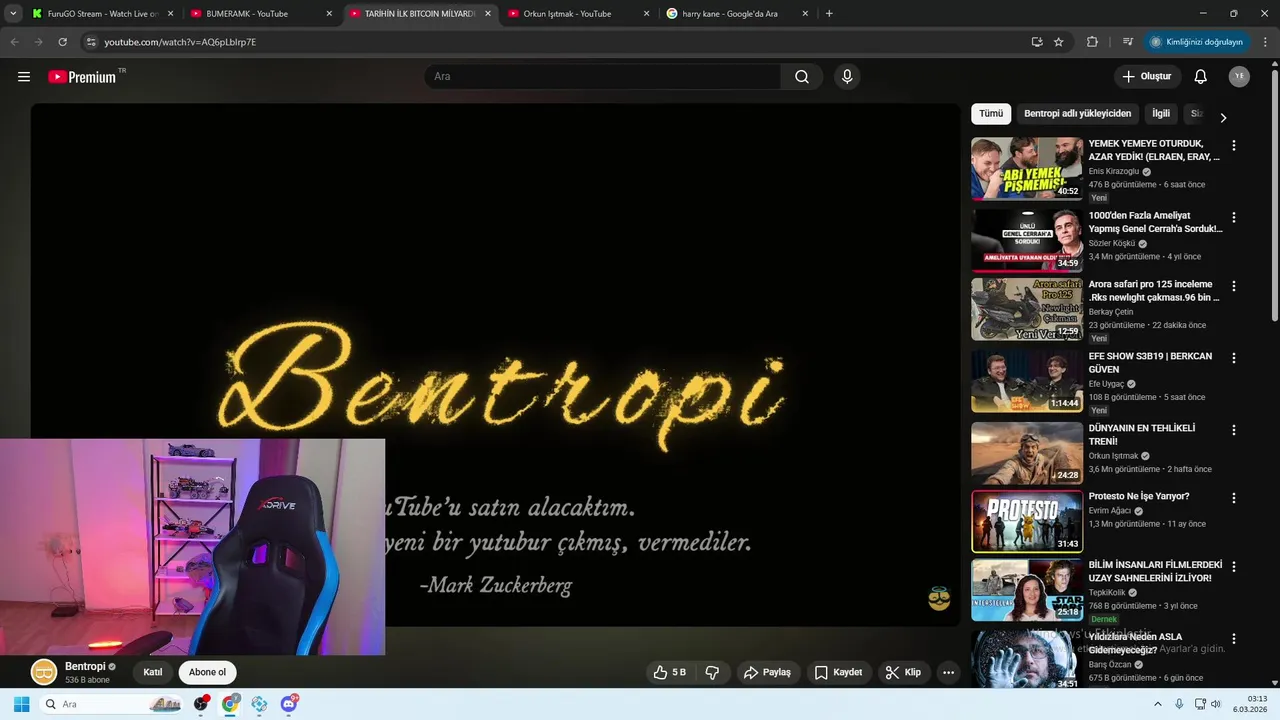This screenshot has width=1280, height=720.
Task: Start voice search with the microphone icon
Action: [x=847, y=77]
